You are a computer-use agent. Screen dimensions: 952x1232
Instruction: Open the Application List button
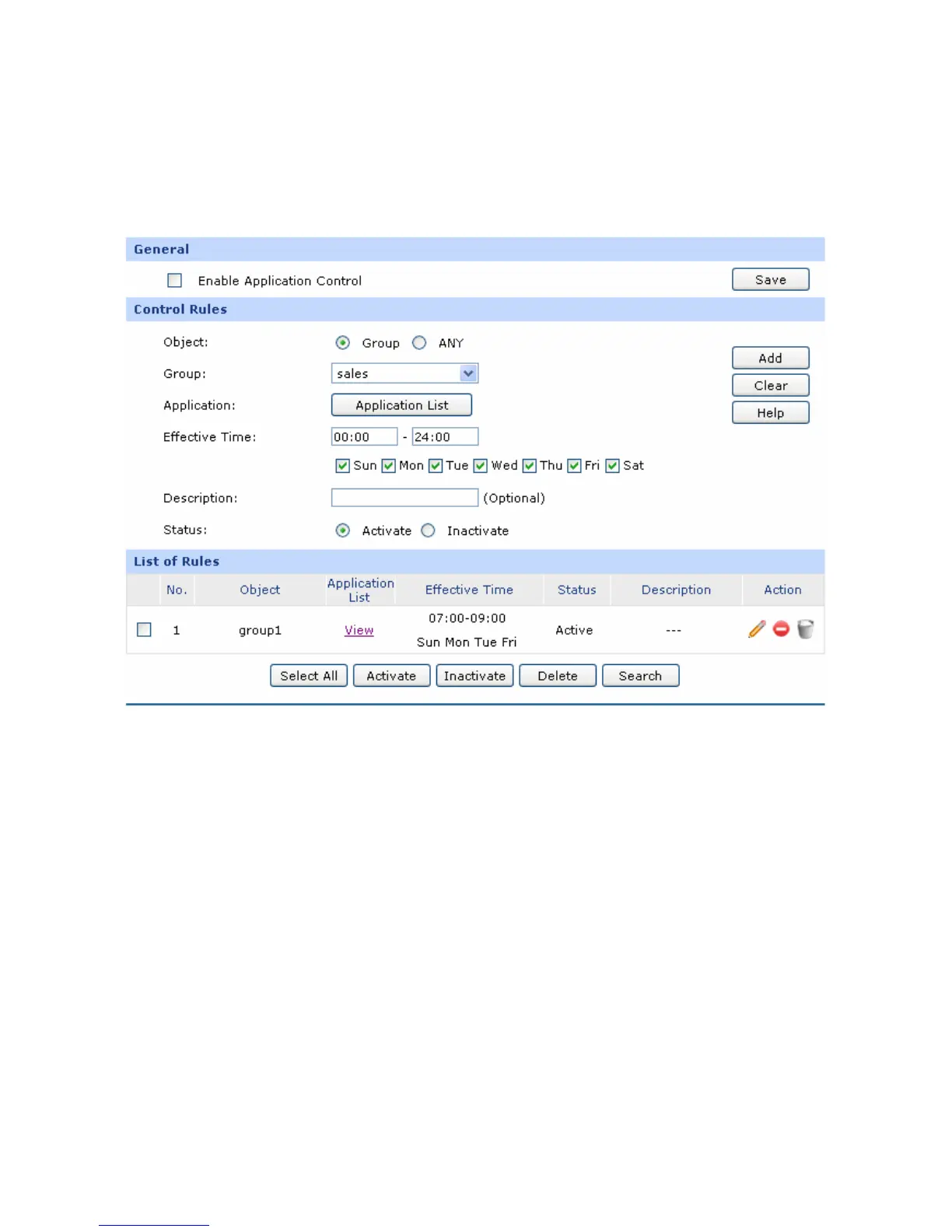pos(401,405)
